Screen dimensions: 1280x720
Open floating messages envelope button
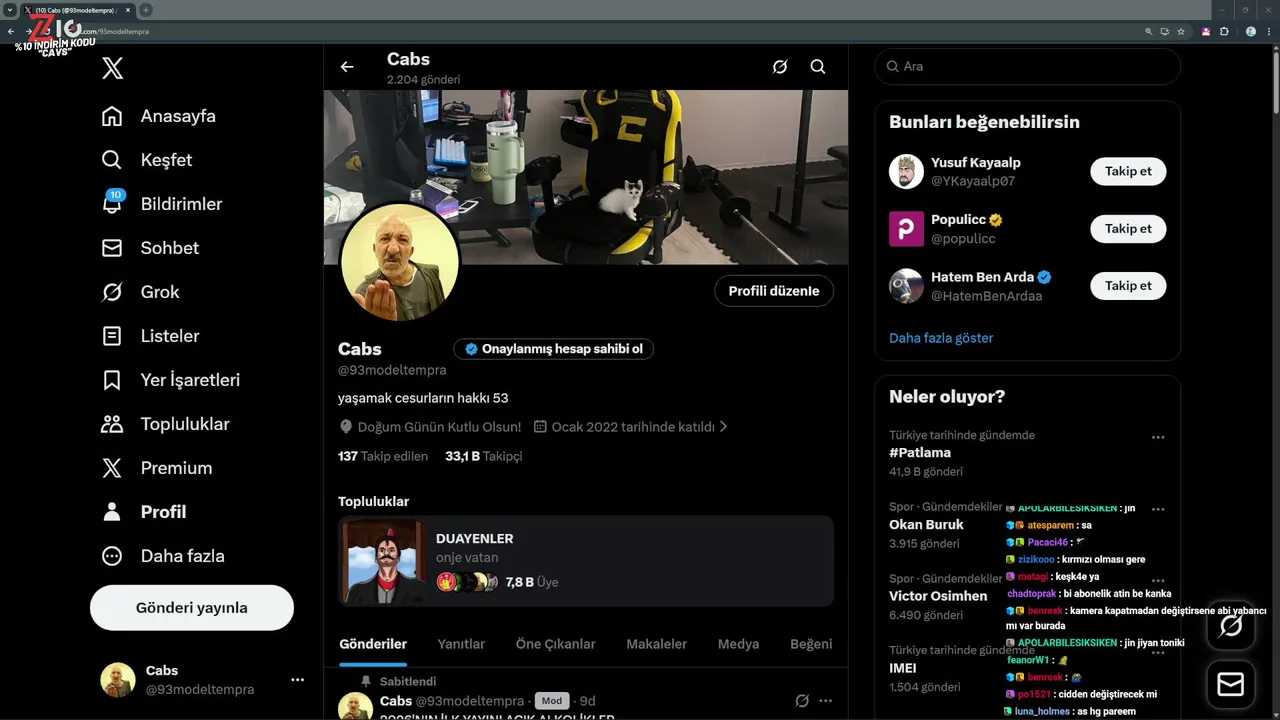[1231, 684]
